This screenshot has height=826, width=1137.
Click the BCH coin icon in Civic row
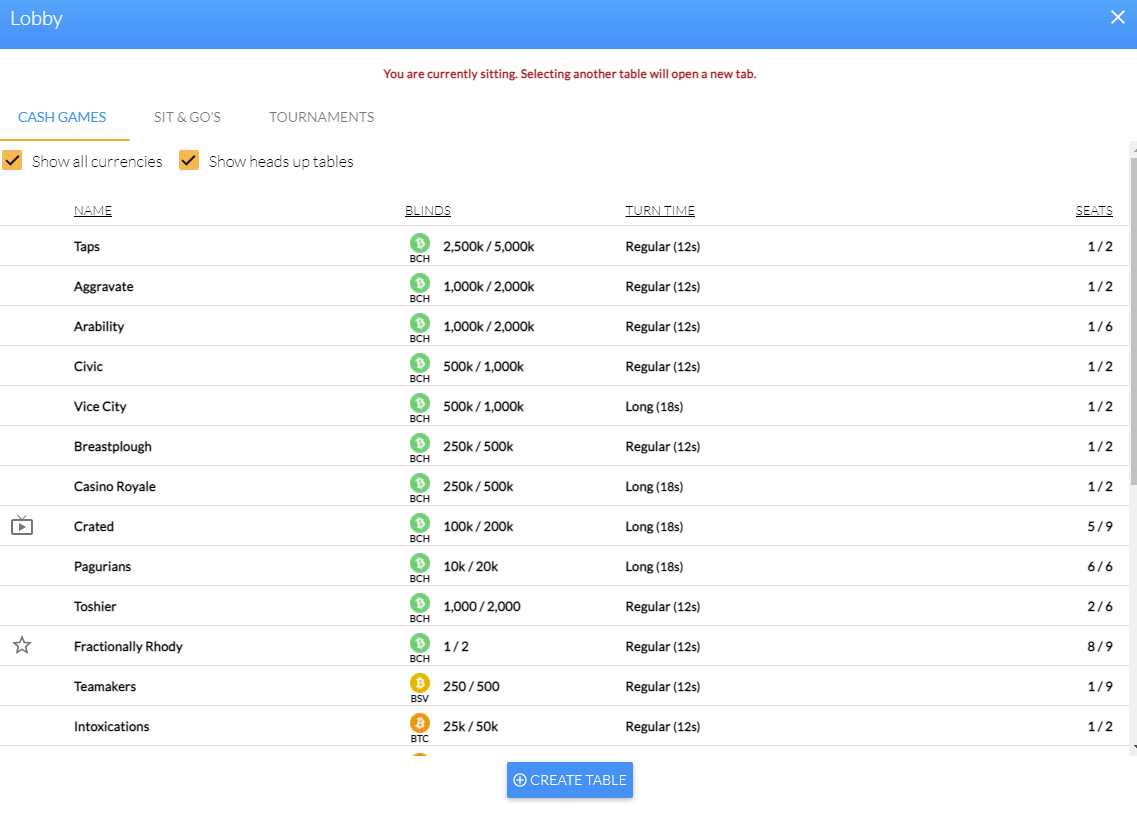(x=420, y=363)
